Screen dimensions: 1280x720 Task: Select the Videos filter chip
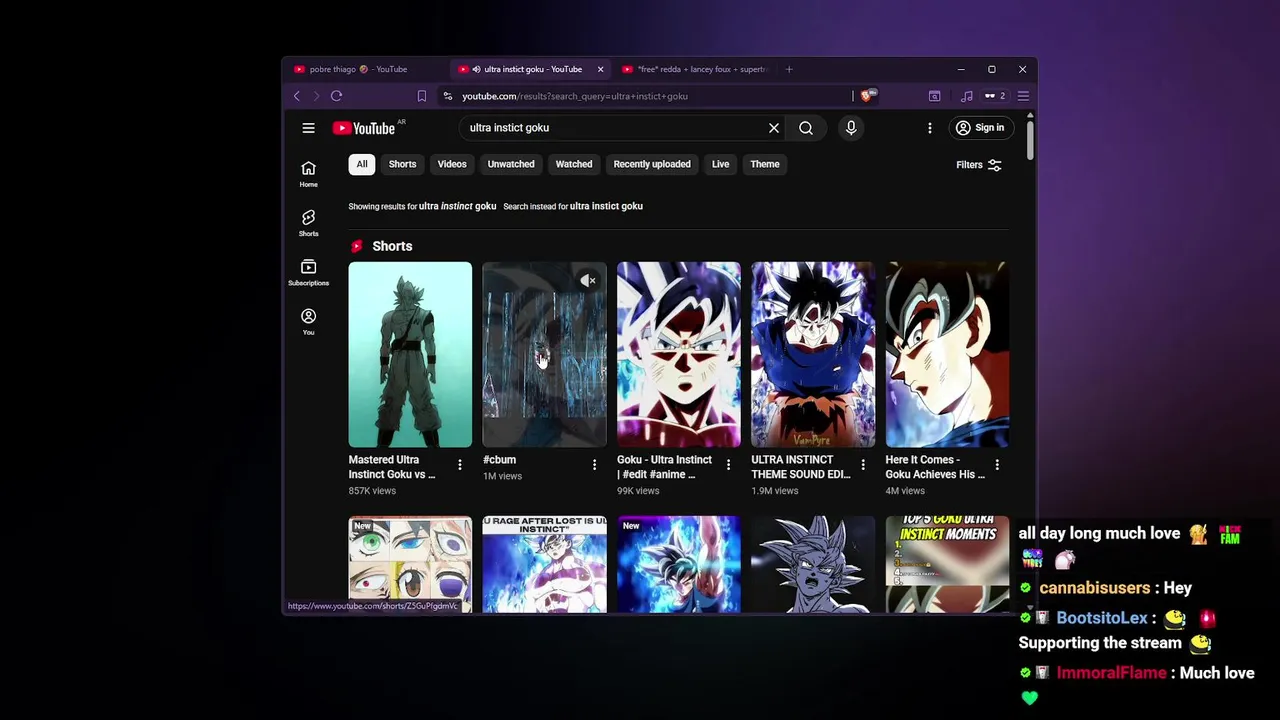click(452, 164)
